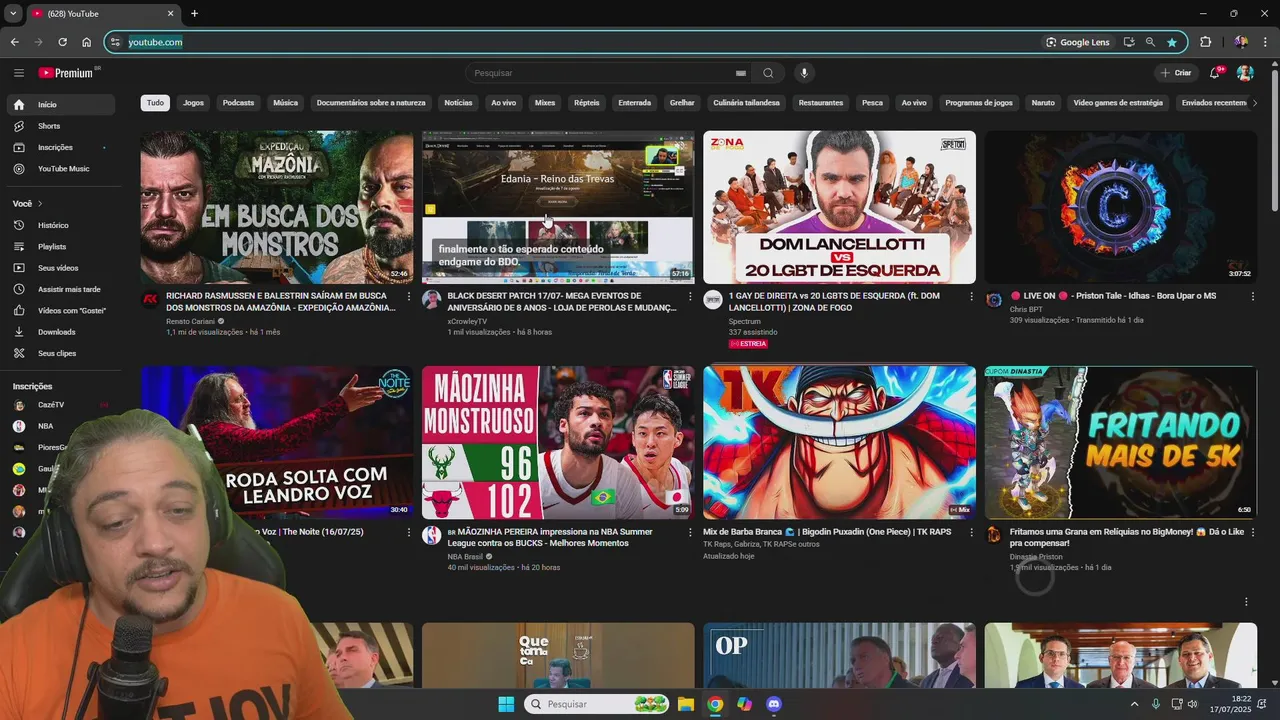
Task: Open options for Fritamos uma Grana video
Action: tap(1252, 532)
